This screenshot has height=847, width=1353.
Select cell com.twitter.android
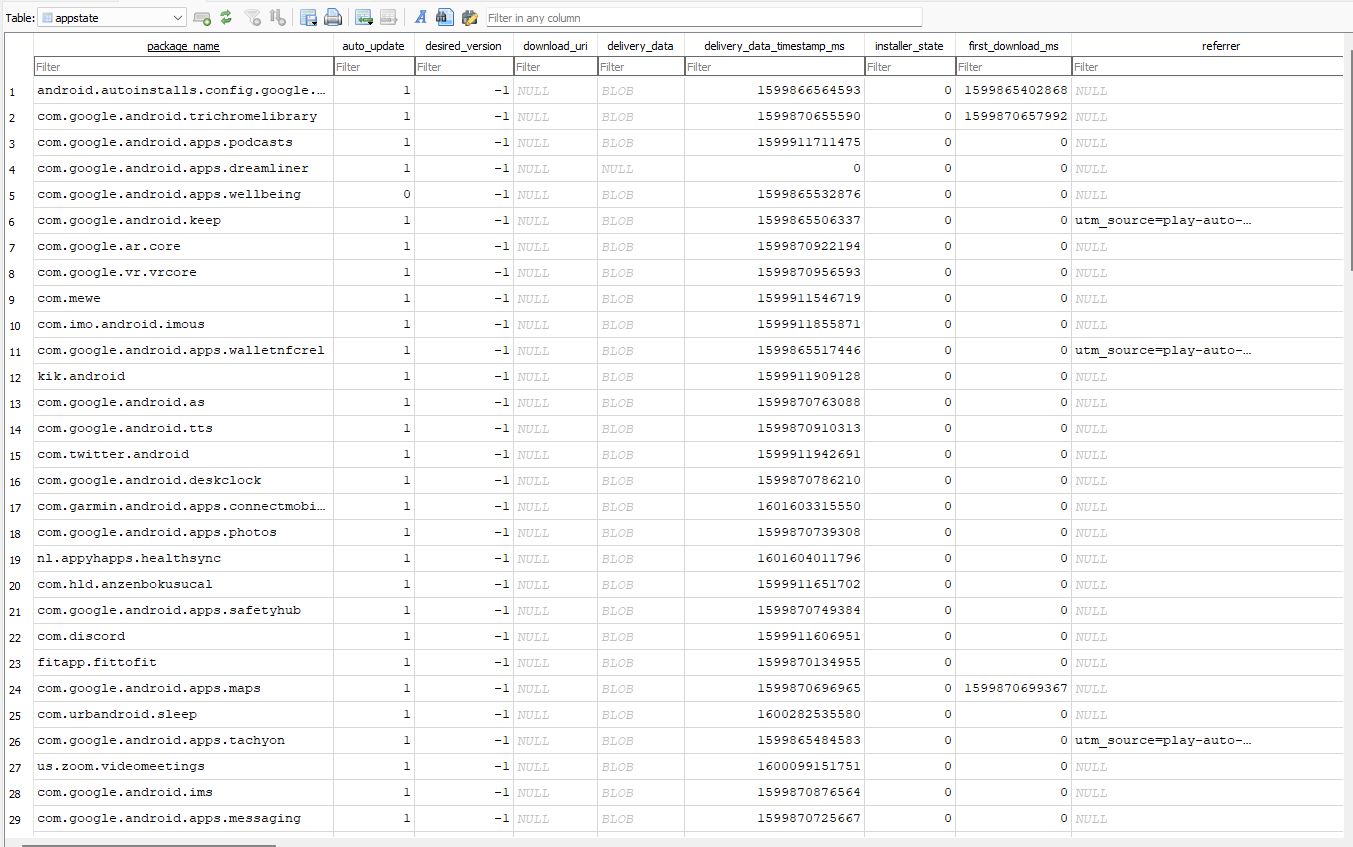coord(183,454)
